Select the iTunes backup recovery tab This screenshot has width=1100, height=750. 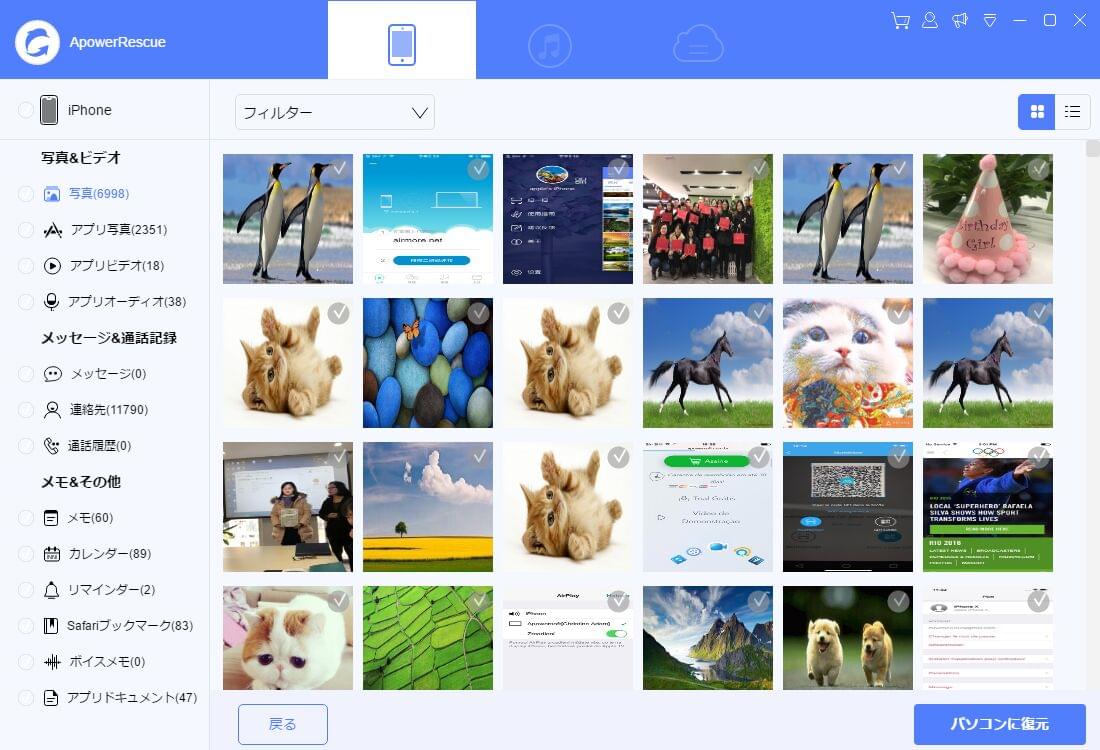tap(550, 45)
